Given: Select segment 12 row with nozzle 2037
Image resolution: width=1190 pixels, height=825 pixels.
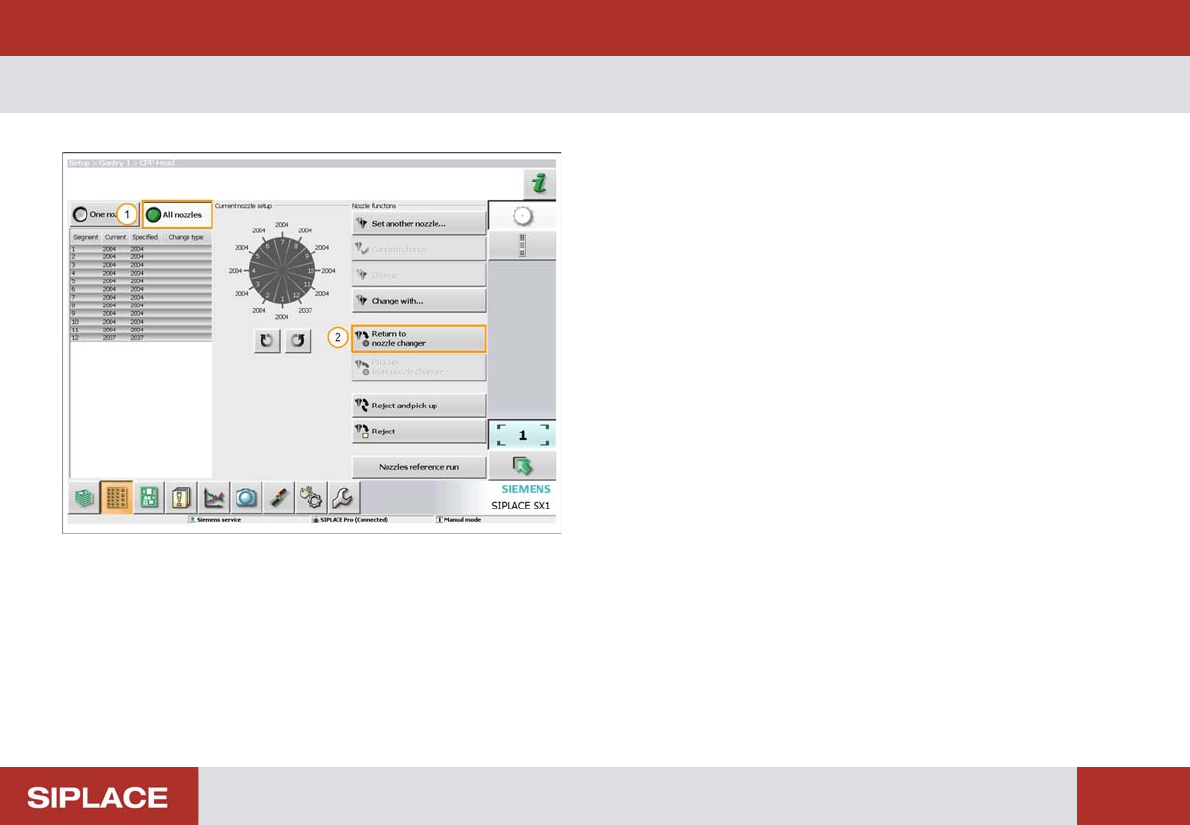Looking at the screenshot, I should (x=141, y=338).
